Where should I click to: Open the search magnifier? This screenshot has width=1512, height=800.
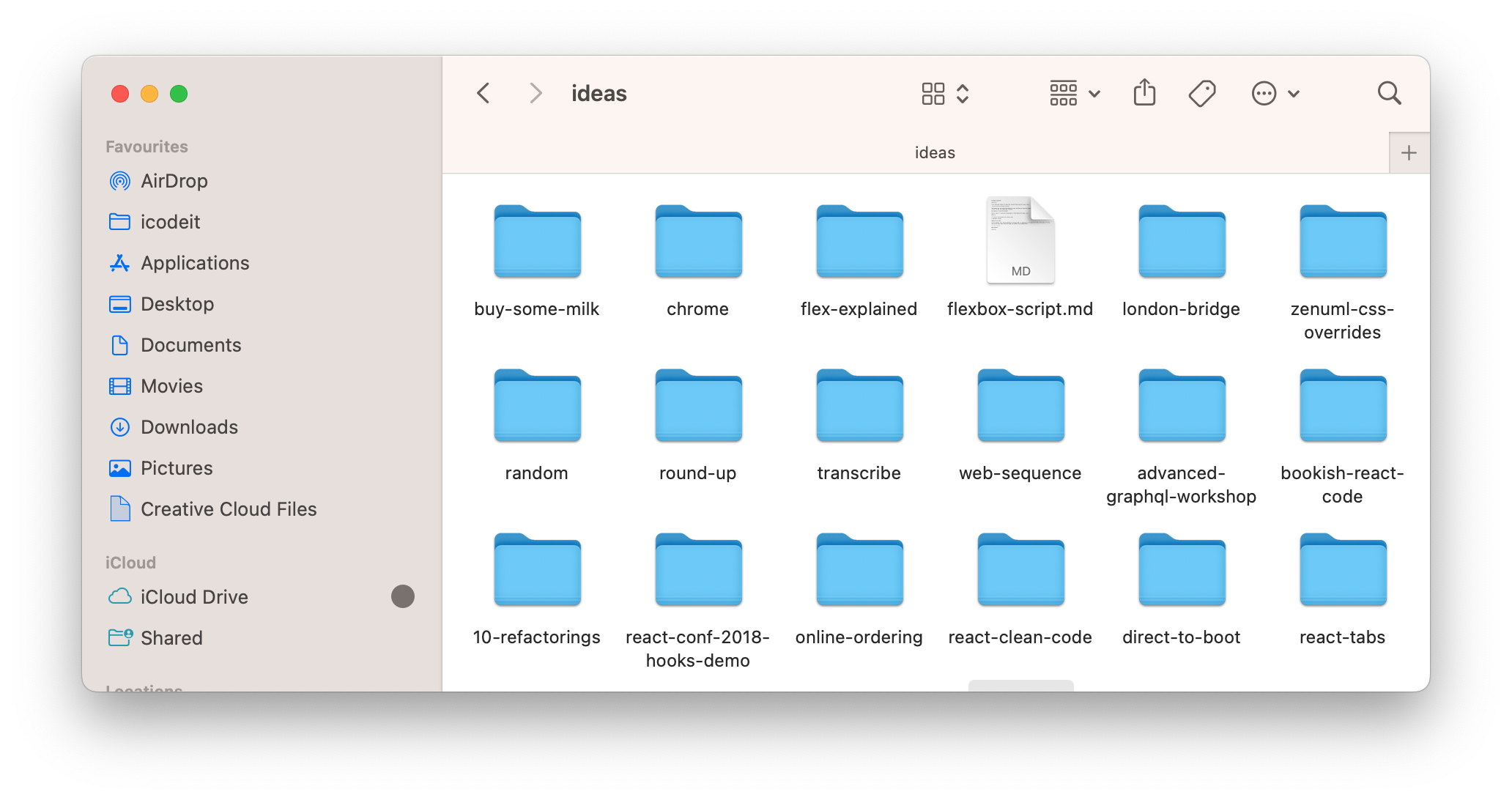pyautogui.click(x=1389, y=93)
